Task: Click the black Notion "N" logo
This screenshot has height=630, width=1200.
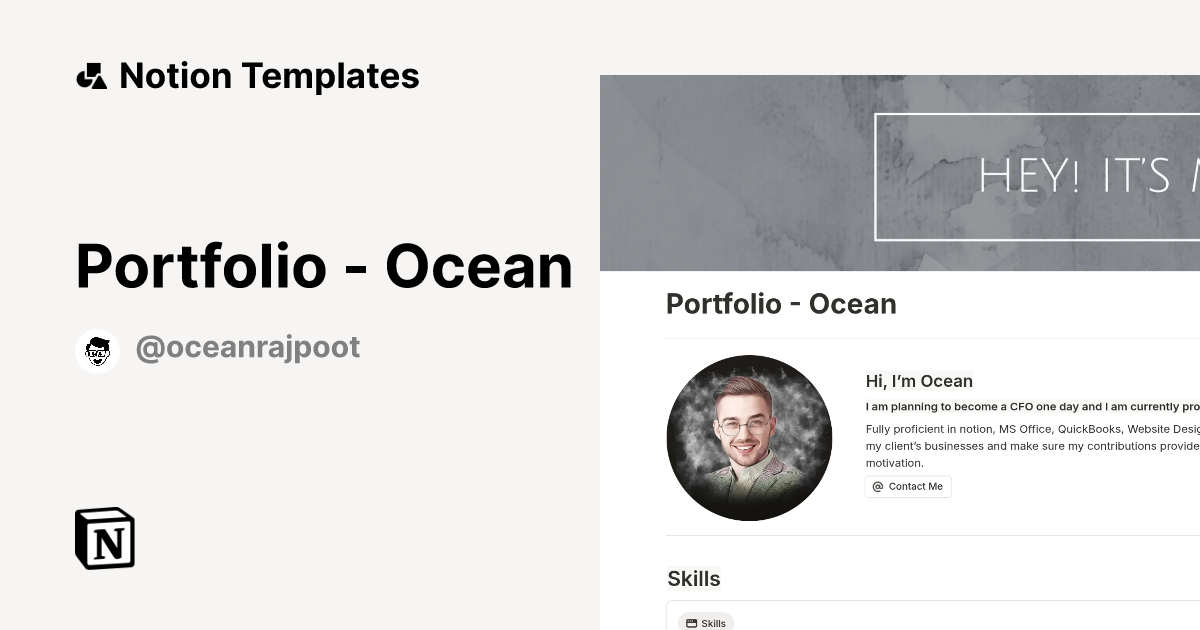Action: pos(104,538)
